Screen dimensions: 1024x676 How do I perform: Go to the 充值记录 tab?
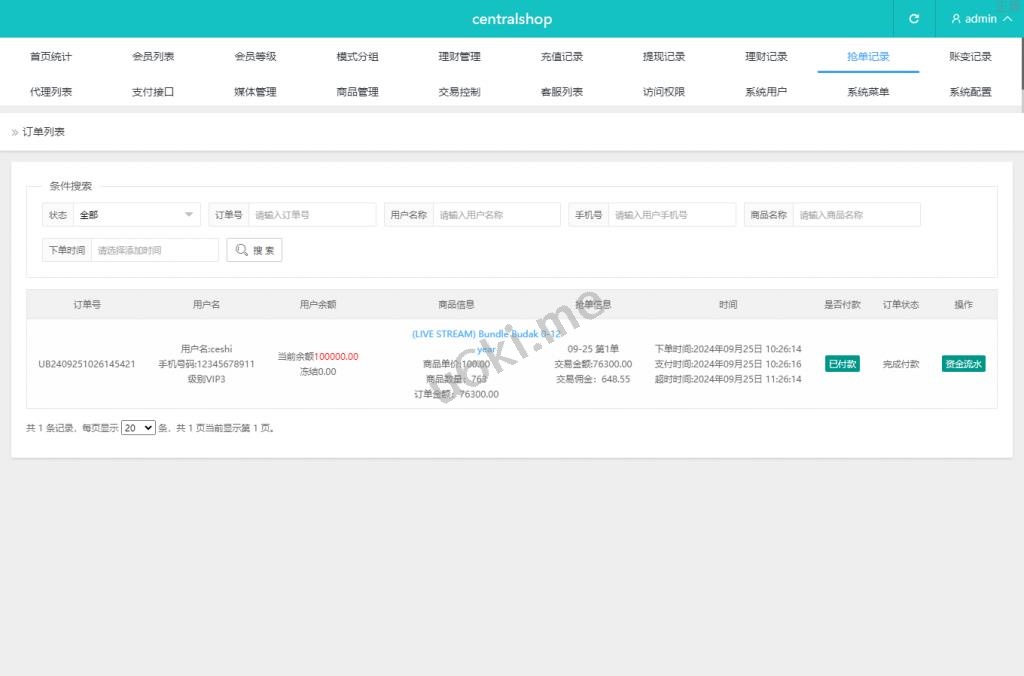pyautogui.click(x=561, y=57)
